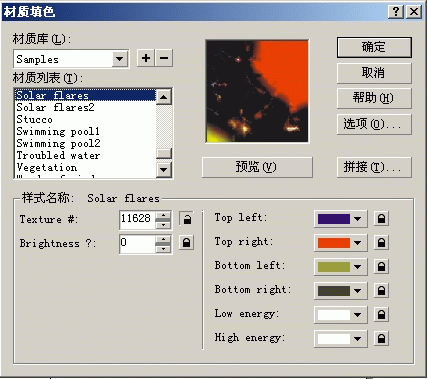428x379 pixels.
Task: Click the Texture # value field 11628
Action: [137, 220]
